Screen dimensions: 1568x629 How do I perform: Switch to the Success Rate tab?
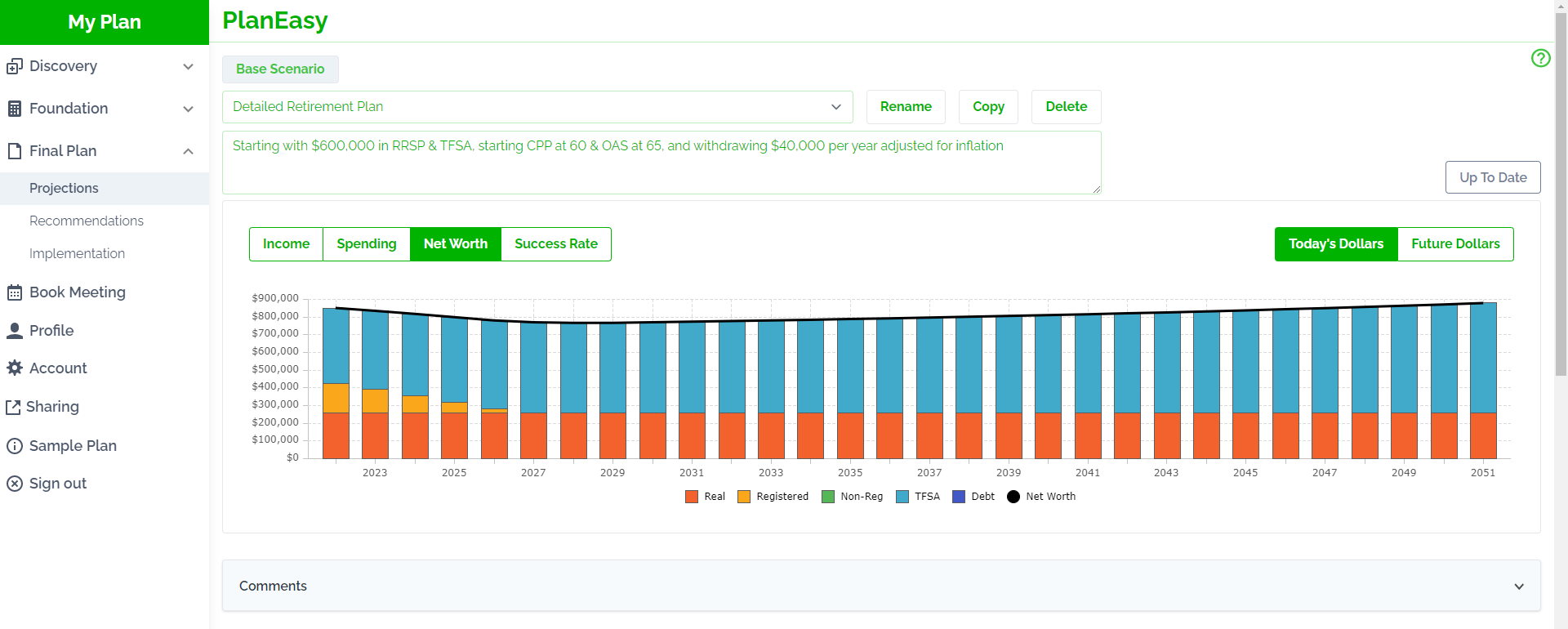tap(556, 244)
